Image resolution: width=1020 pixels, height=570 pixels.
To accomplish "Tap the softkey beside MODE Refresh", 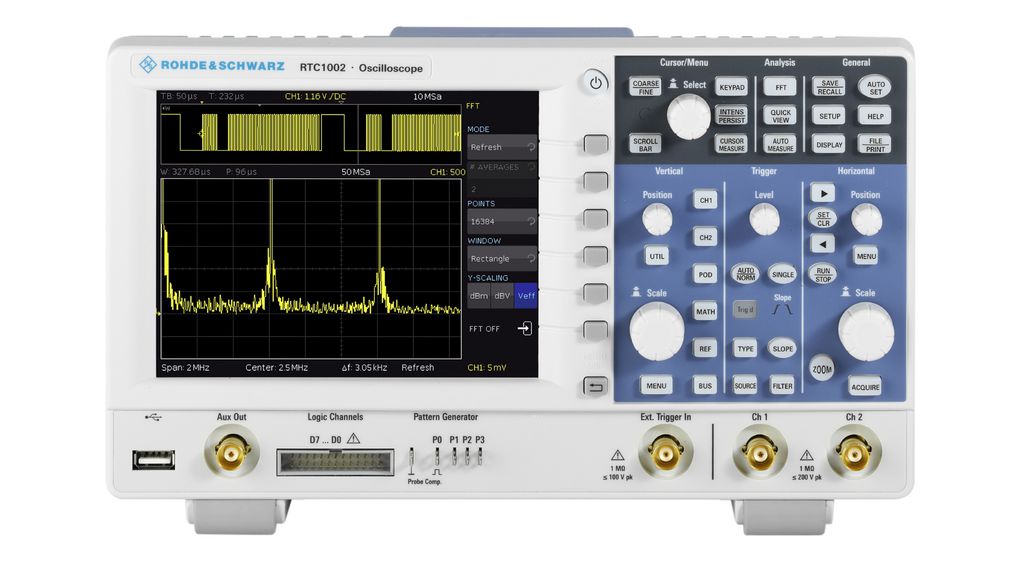I will click(x=595, y=144).
